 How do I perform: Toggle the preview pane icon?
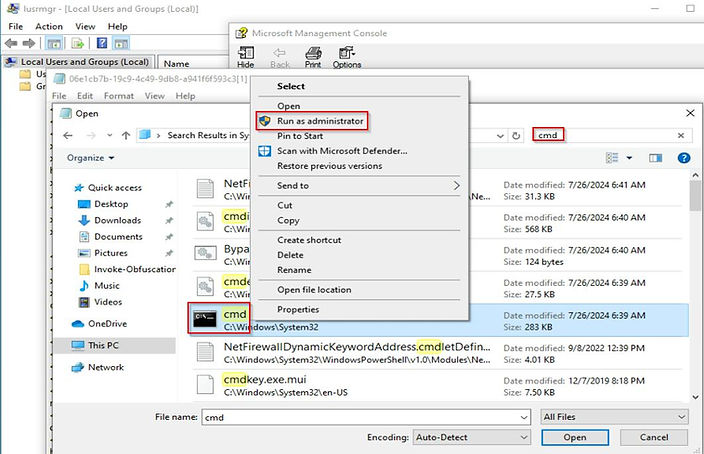tap(656, 158)
